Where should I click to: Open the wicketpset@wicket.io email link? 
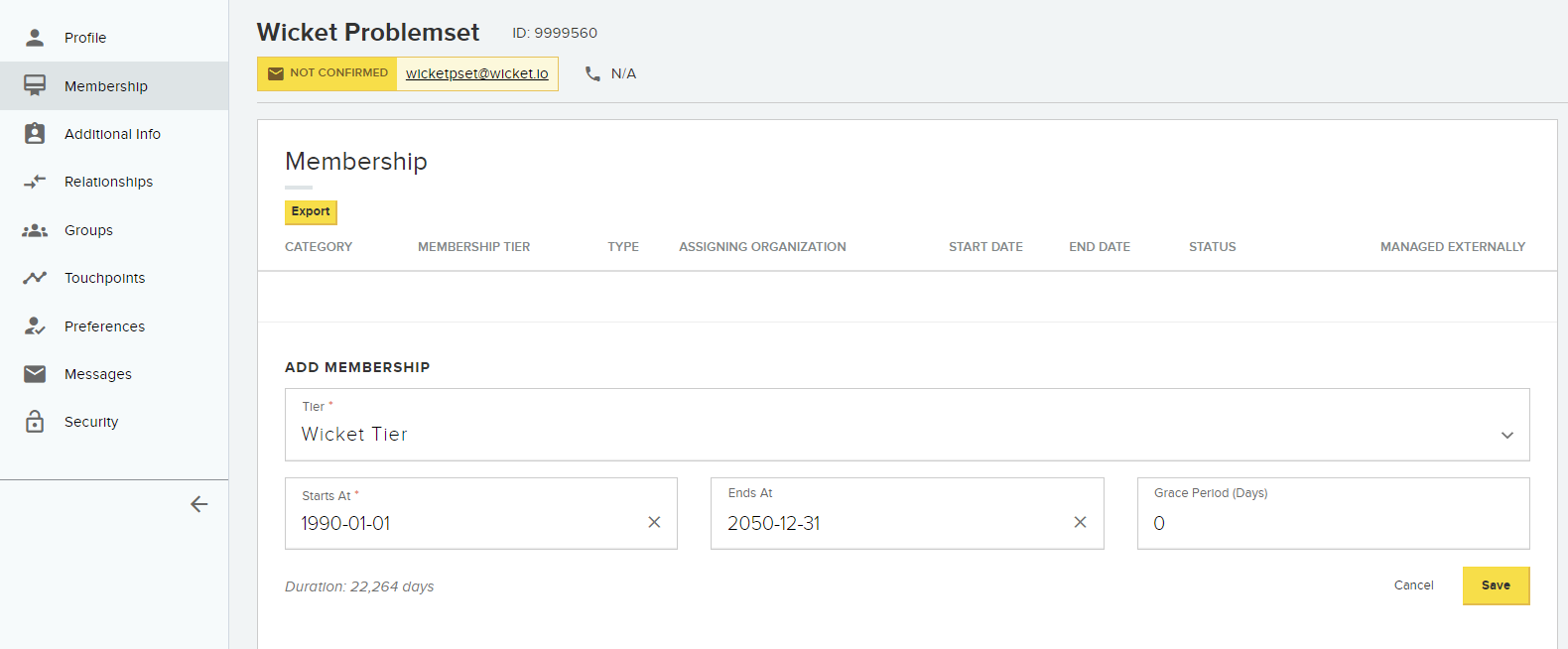(476, 73)
